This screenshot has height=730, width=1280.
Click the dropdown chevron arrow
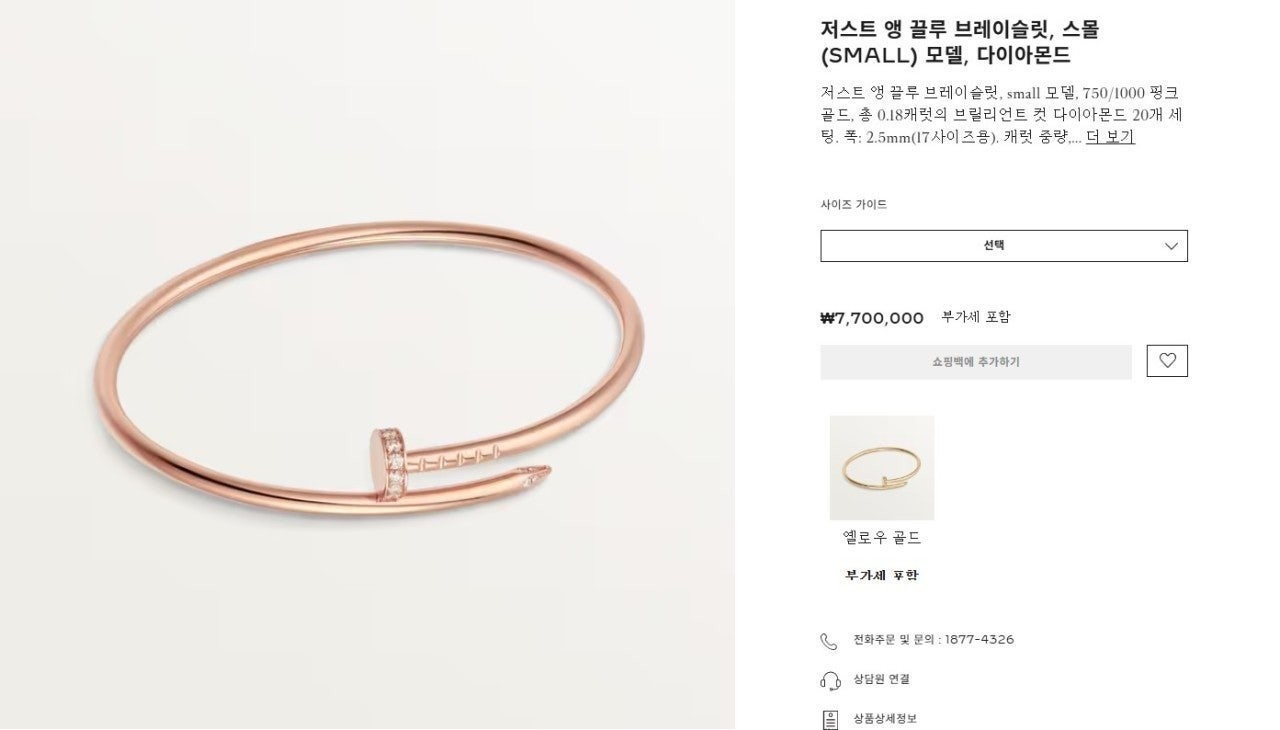(x=1171, y=246)
